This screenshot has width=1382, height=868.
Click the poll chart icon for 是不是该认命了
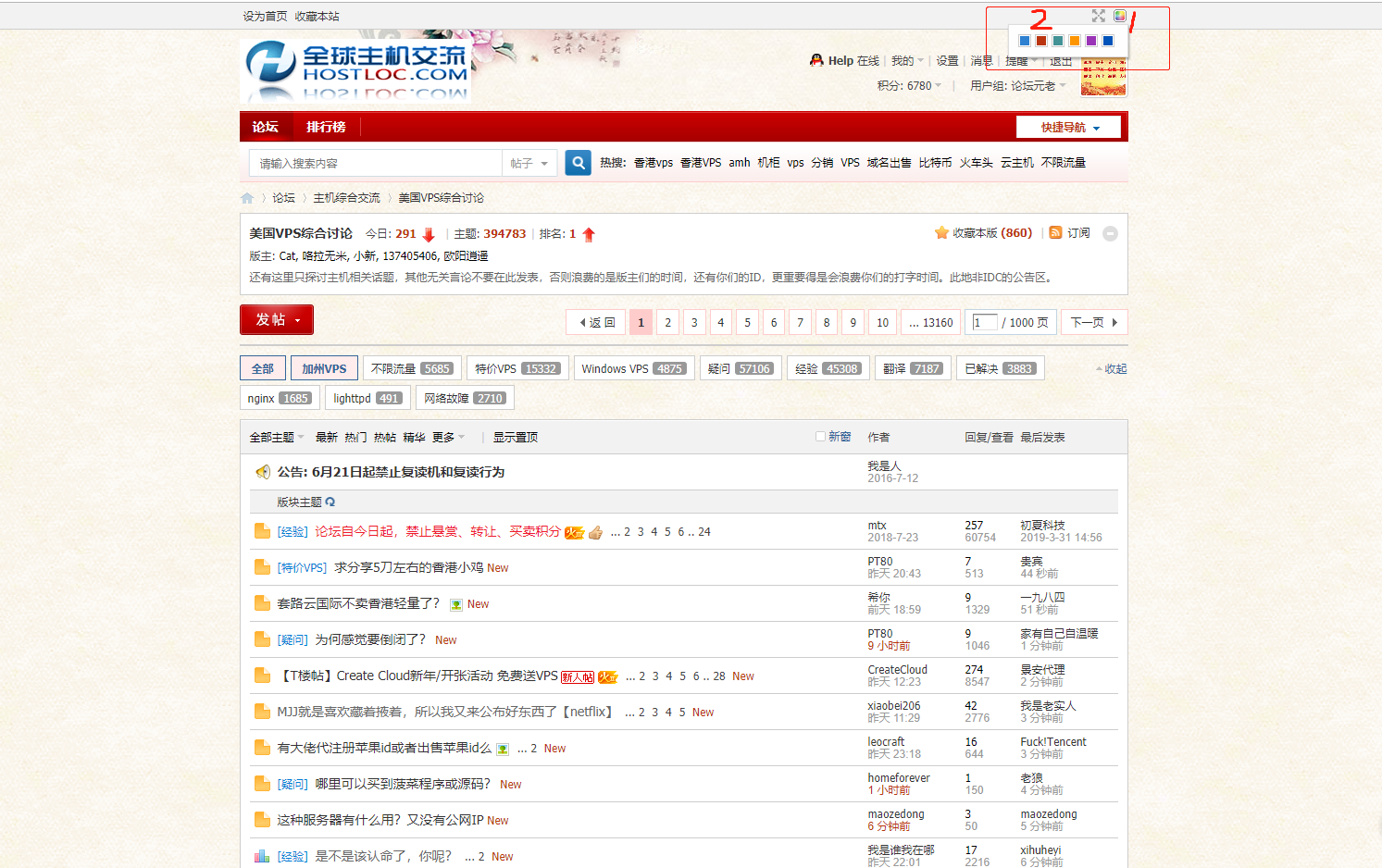coord(262,856)
